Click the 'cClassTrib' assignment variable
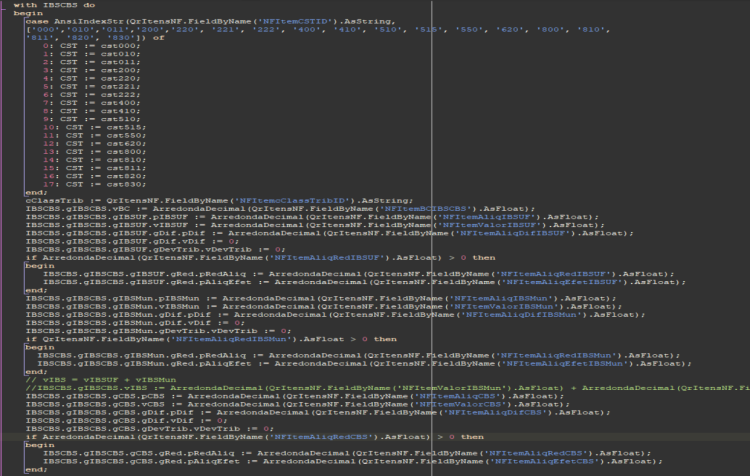This screenshot has width=750, height=476. (55, 200)
